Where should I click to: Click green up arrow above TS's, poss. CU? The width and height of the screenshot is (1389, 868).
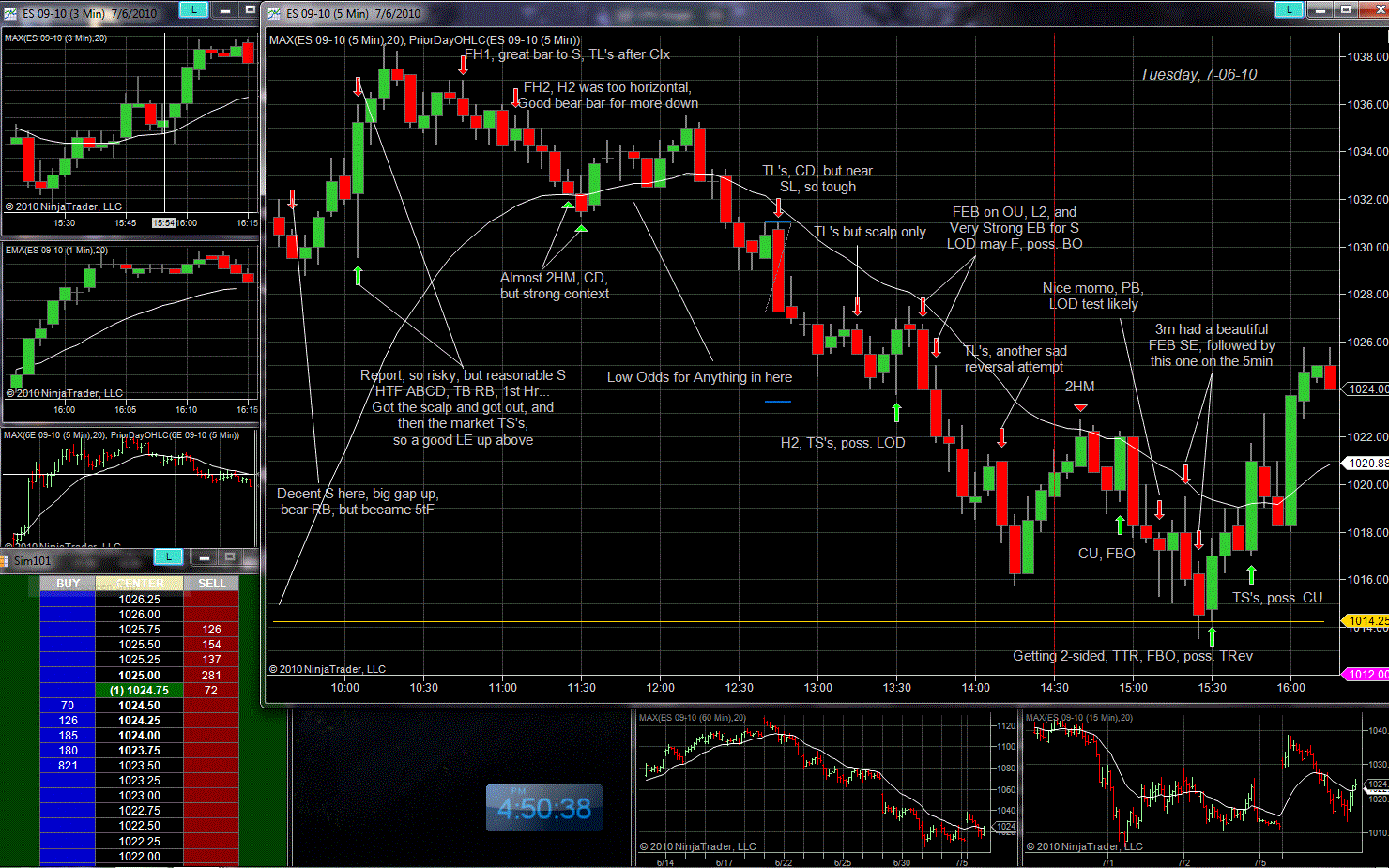[1251, 573]
